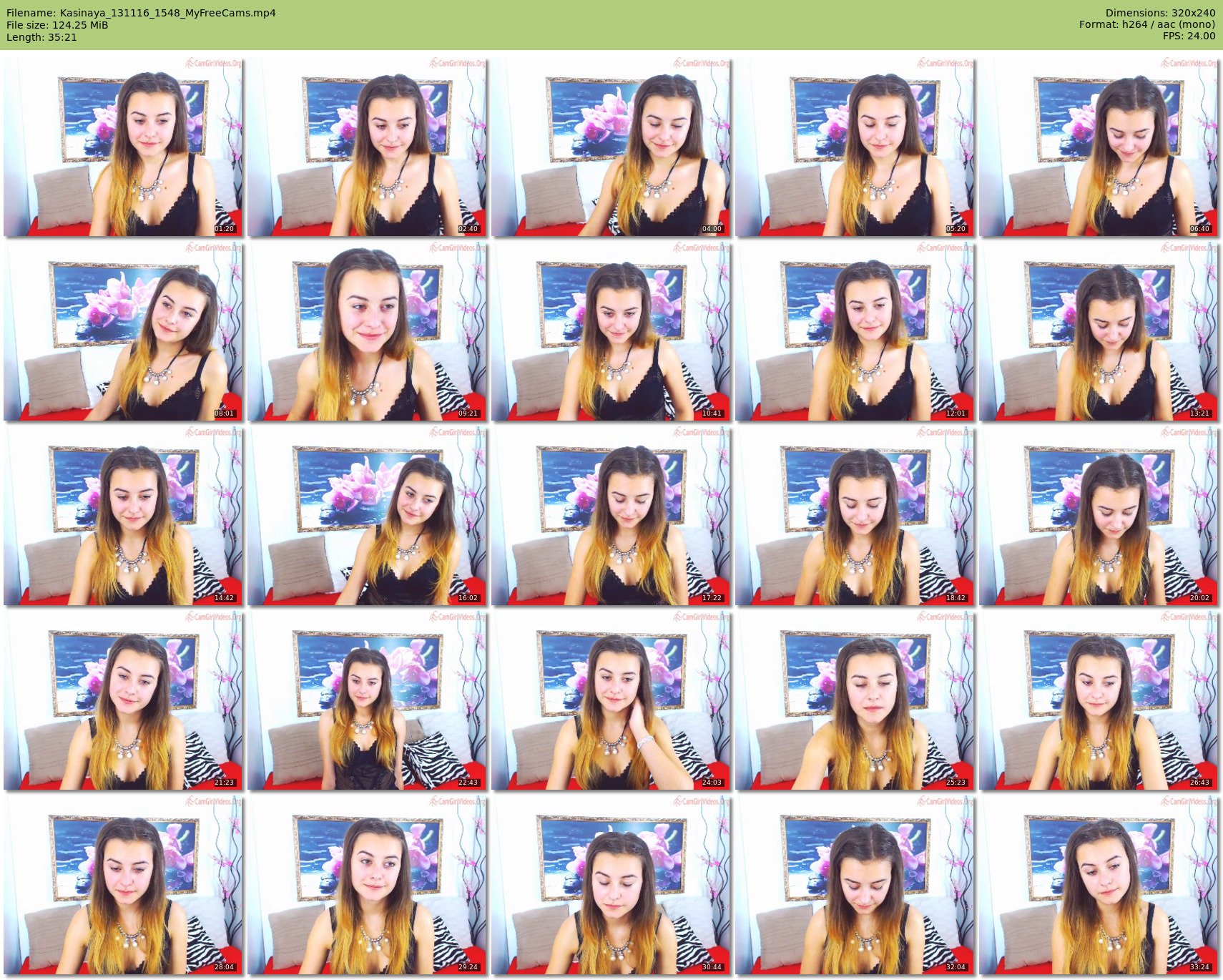Open the frame at timestamp 29:24
1223x980 pixels.
coord(367,885)
